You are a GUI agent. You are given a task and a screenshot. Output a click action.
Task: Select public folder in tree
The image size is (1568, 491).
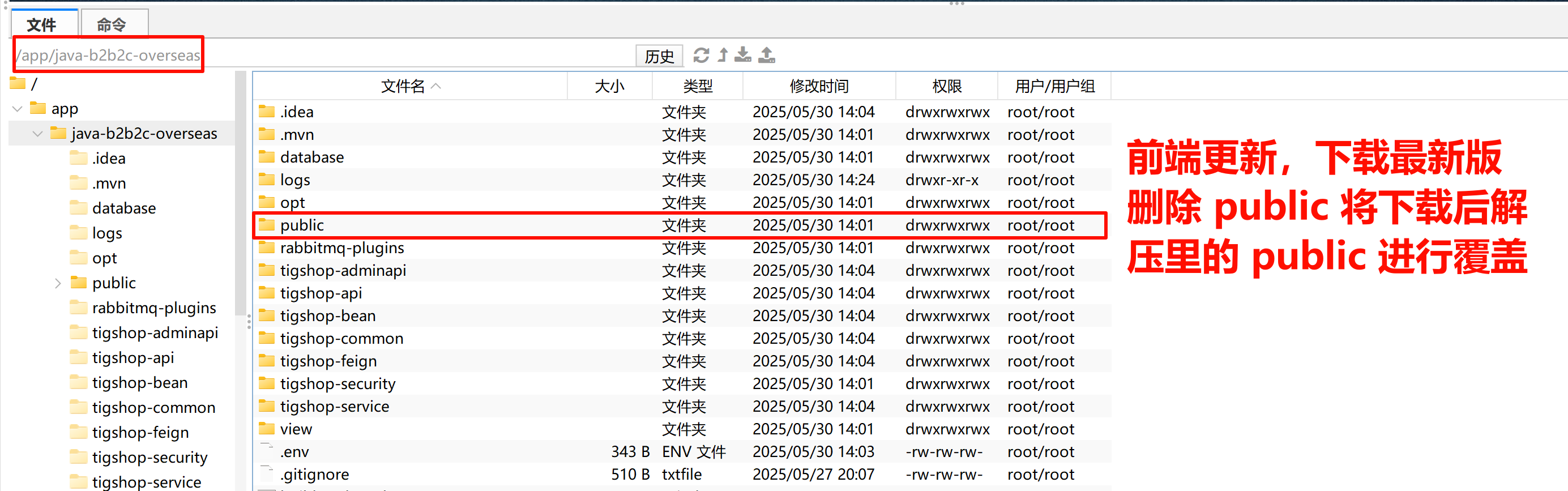[104, 283]
